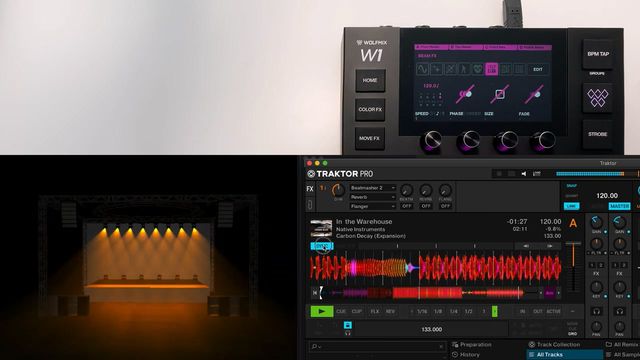This screenshot has width=640, height=360.
Task: Toggle the loop ACTIVE button
Action: (553, 311)
